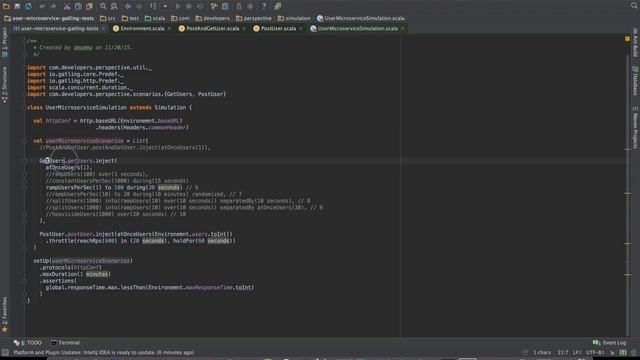
Task: Click the Copy toolbar icon
Action: [78, 6]
